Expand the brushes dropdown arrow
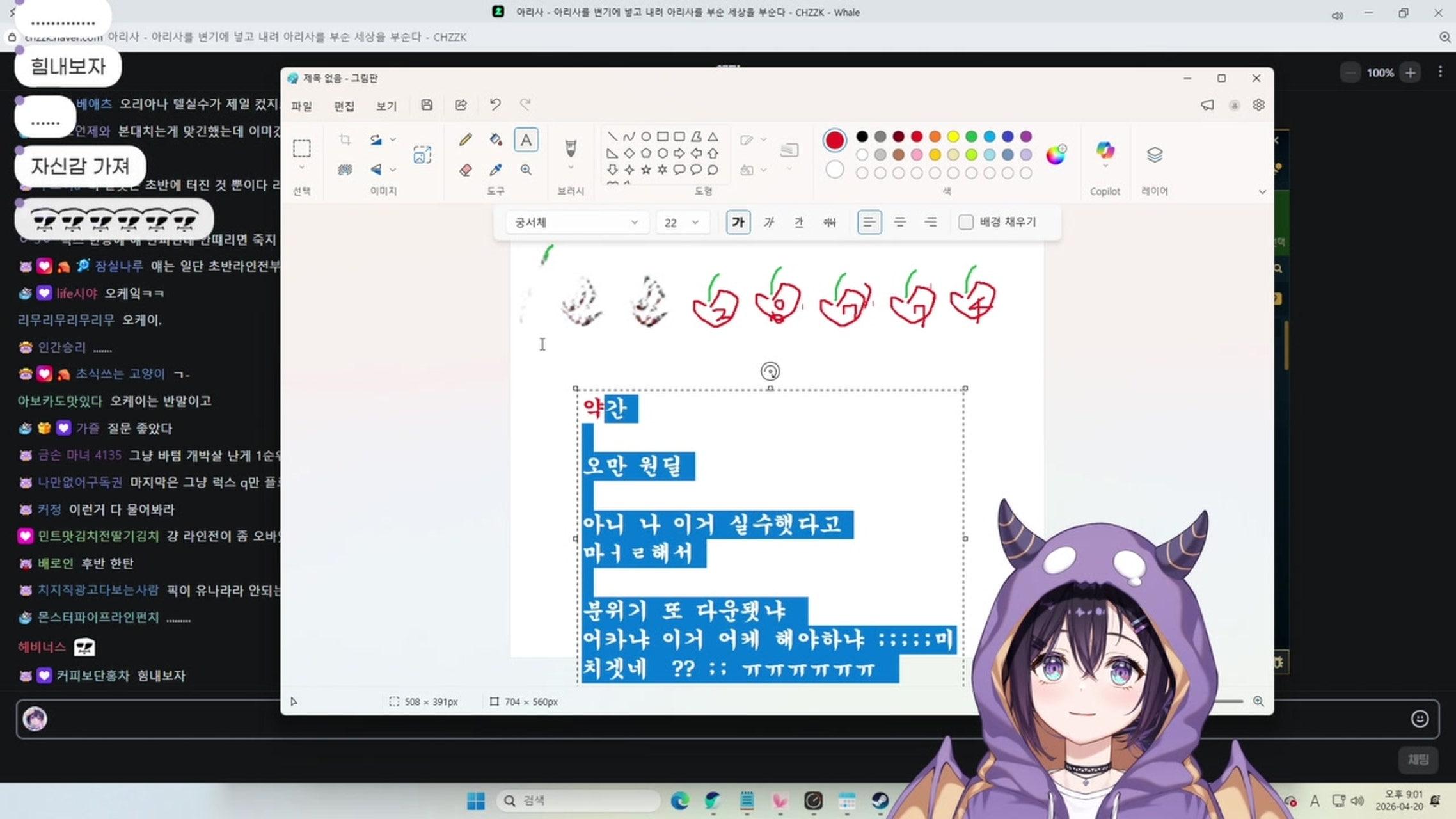 point(571,168)
